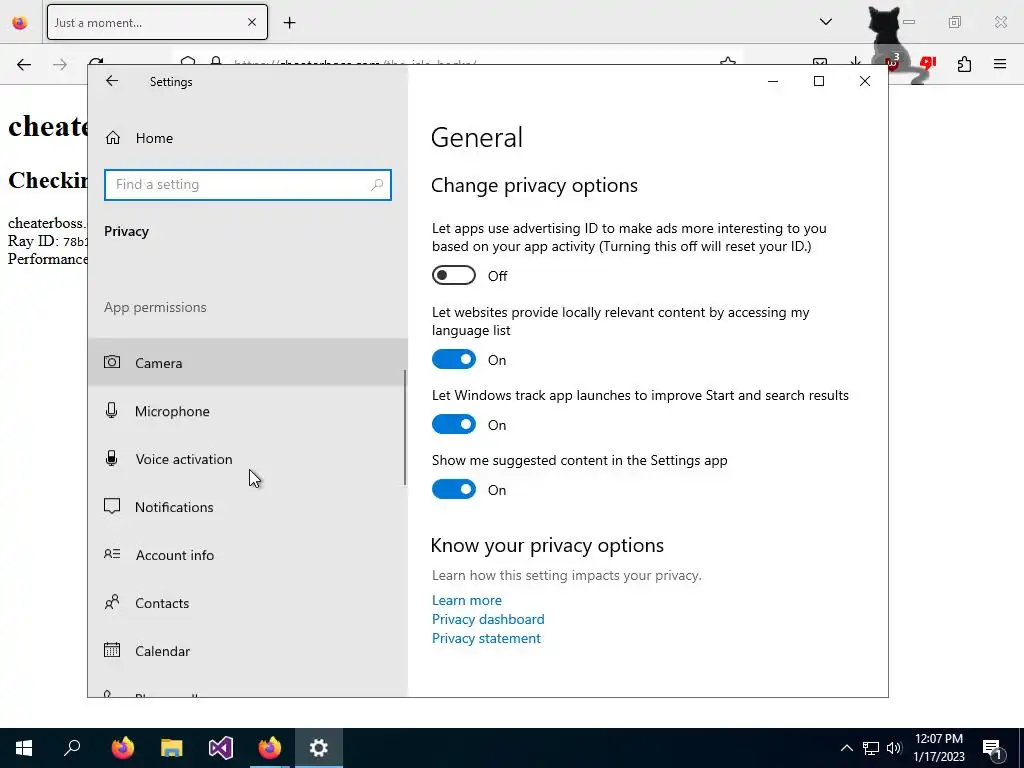This screenshot has height=768, width=1024.
Task: Open volume control in system tray
Action: (x=894, y=748)
